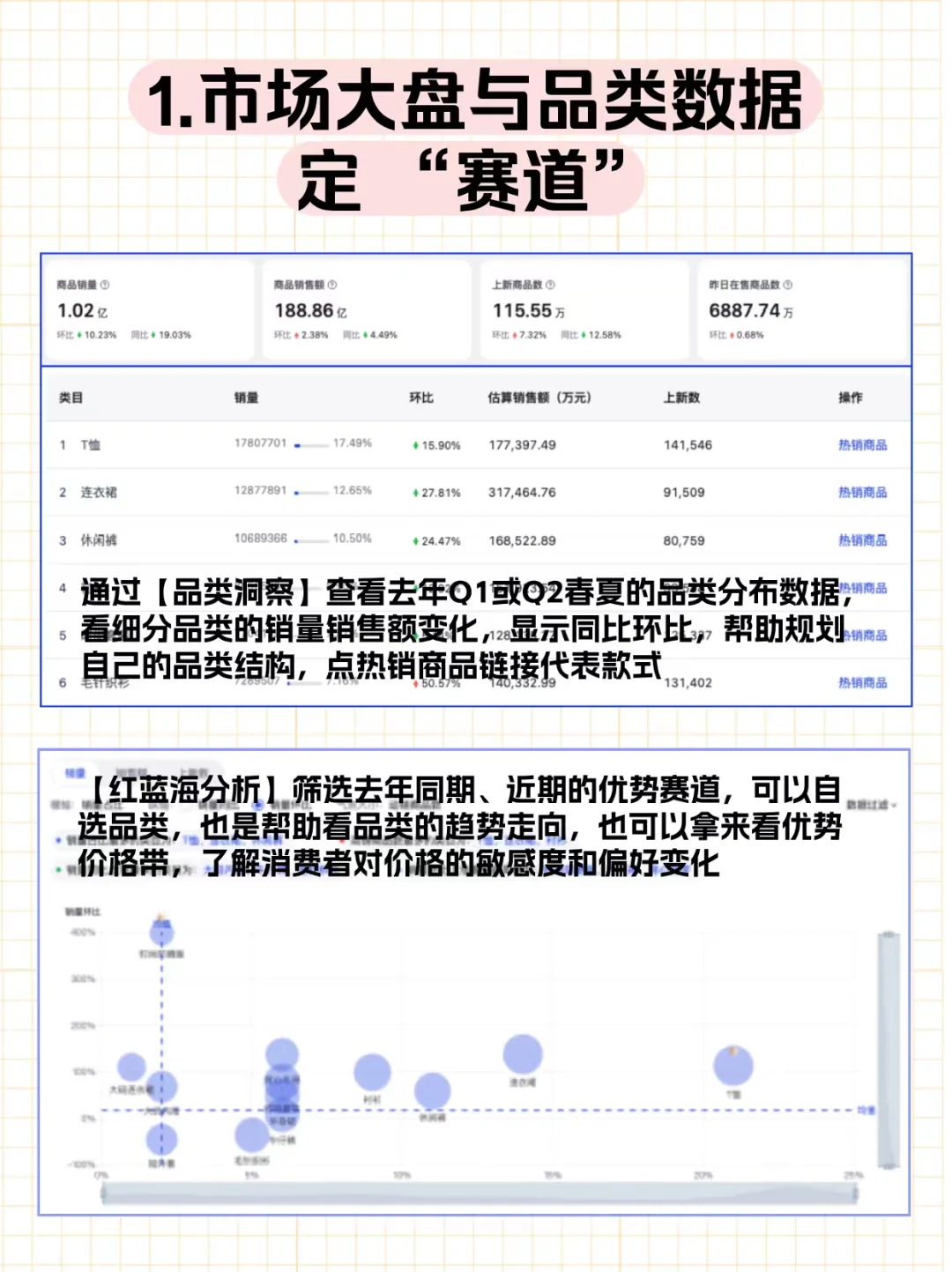
Task: Click estimated sales 317,464.76
Action: click(522, 493)
